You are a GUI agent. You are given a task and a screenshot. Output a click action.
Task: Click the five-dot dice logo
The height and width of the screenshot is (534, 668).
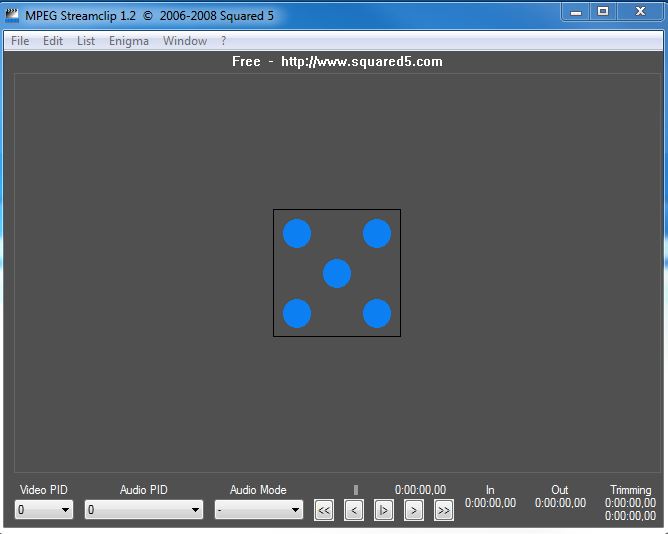337,273
